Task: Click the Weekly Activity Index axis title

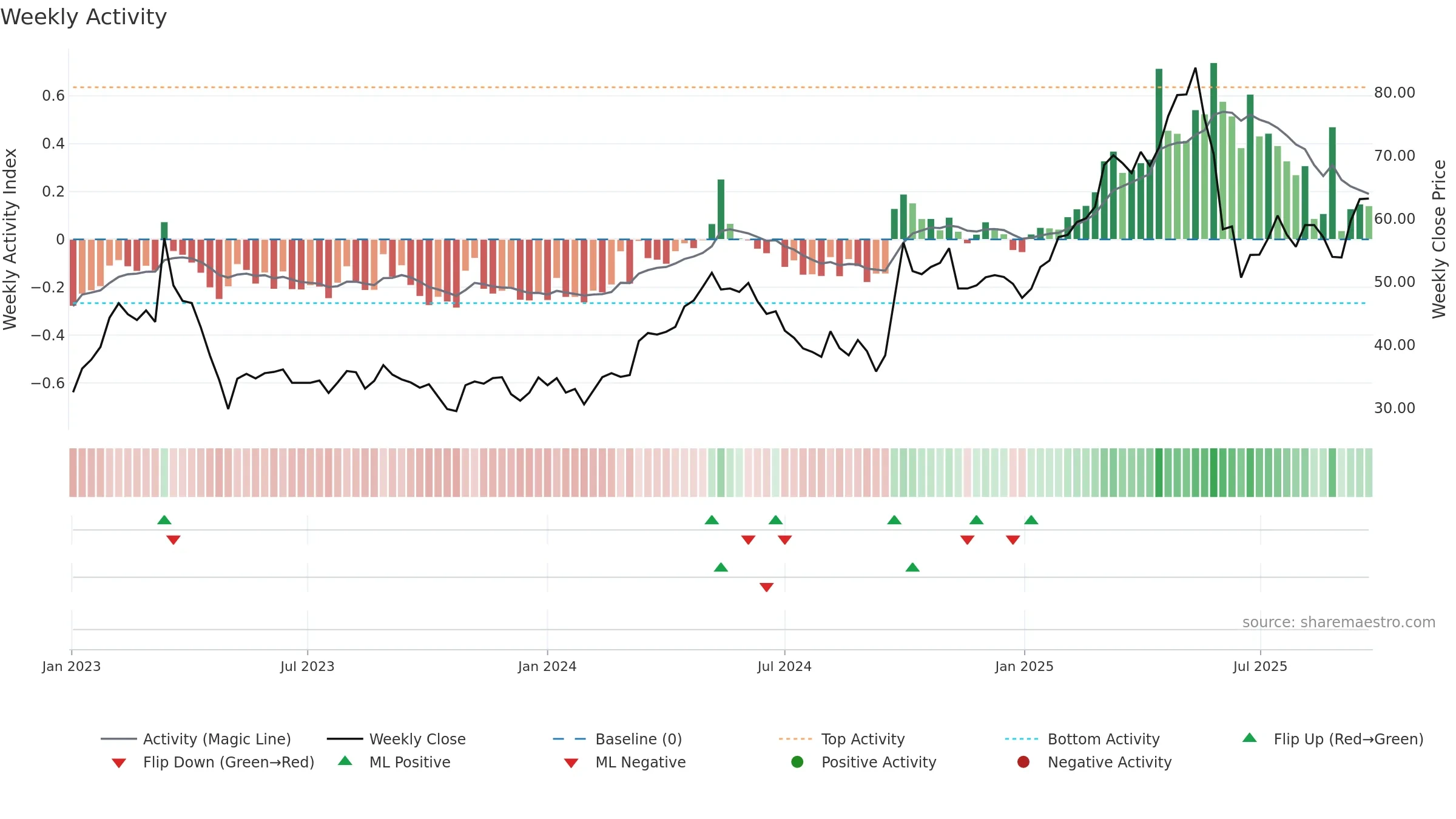Action: 10,239
